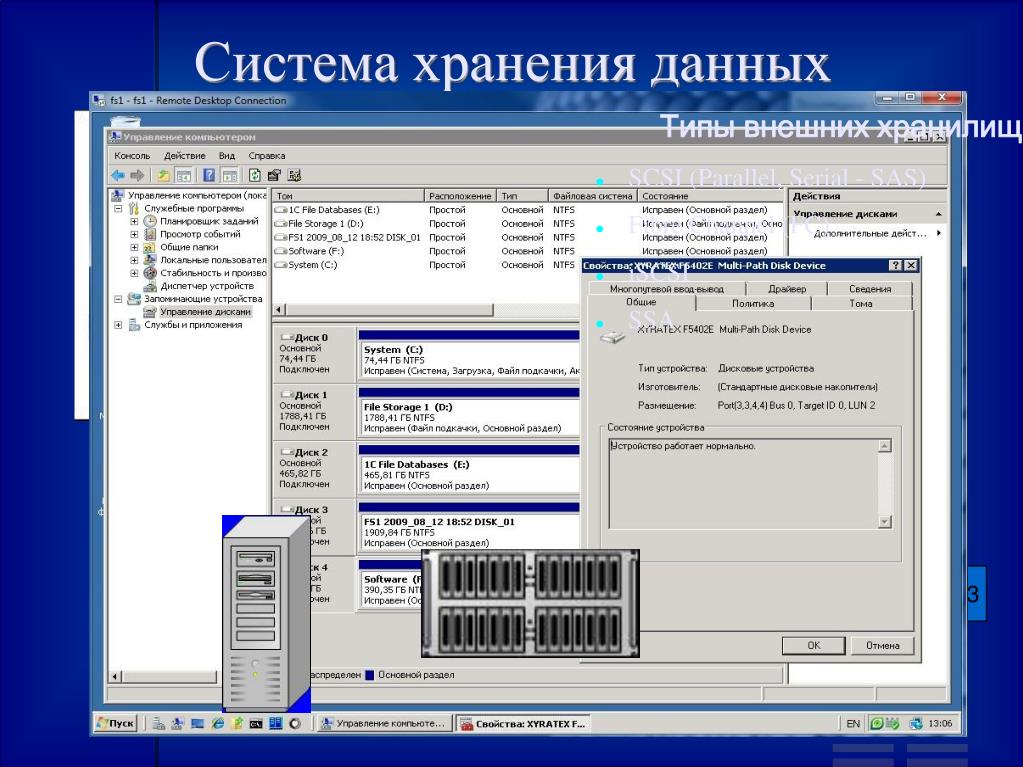Screen dimensions: 1023x767
Task: Select the Просмотр событий icon in tree
Action: (x=149, y=234)
